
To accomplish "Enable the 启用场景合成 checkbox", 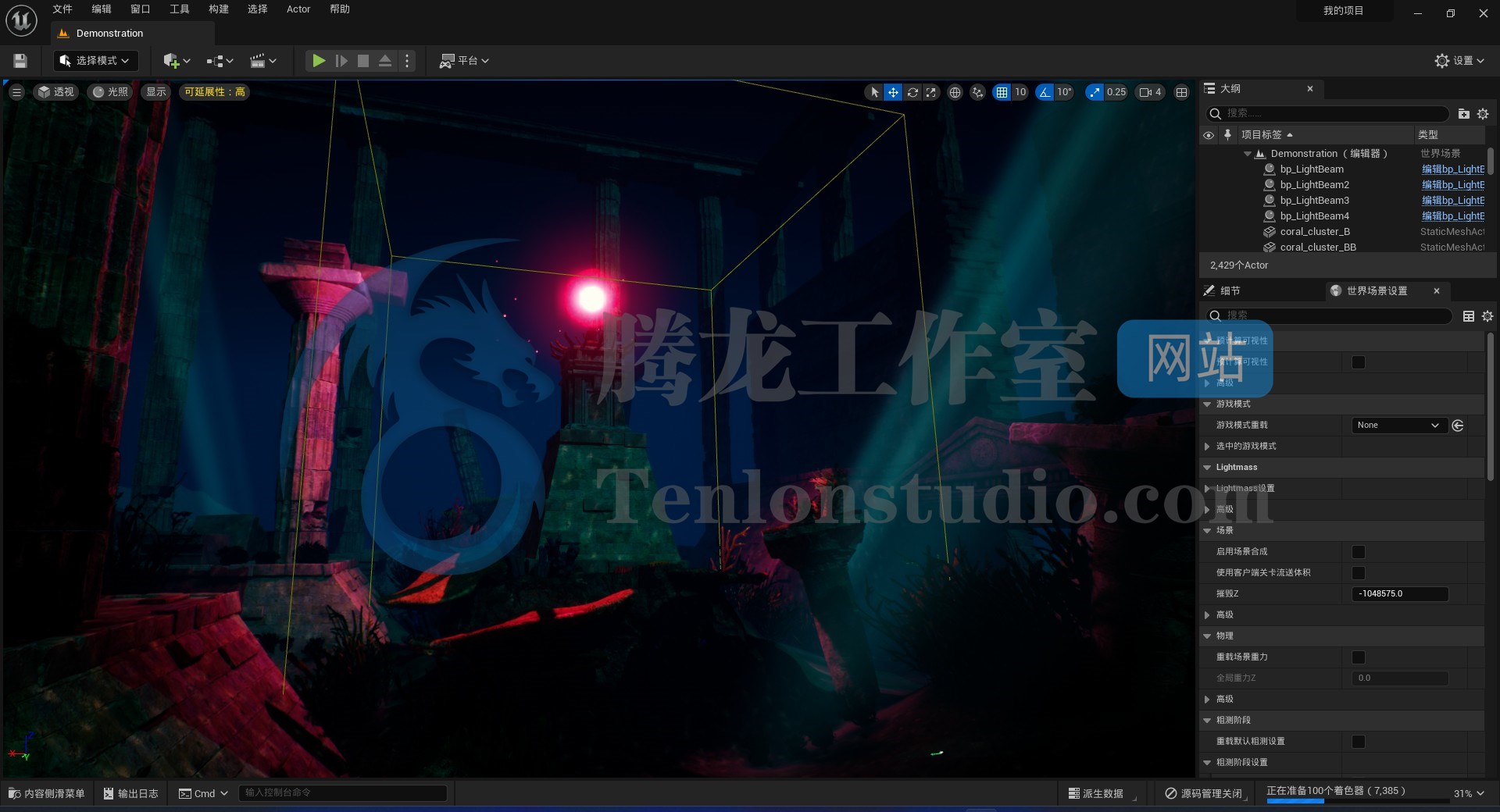I will pos(1359,552).
